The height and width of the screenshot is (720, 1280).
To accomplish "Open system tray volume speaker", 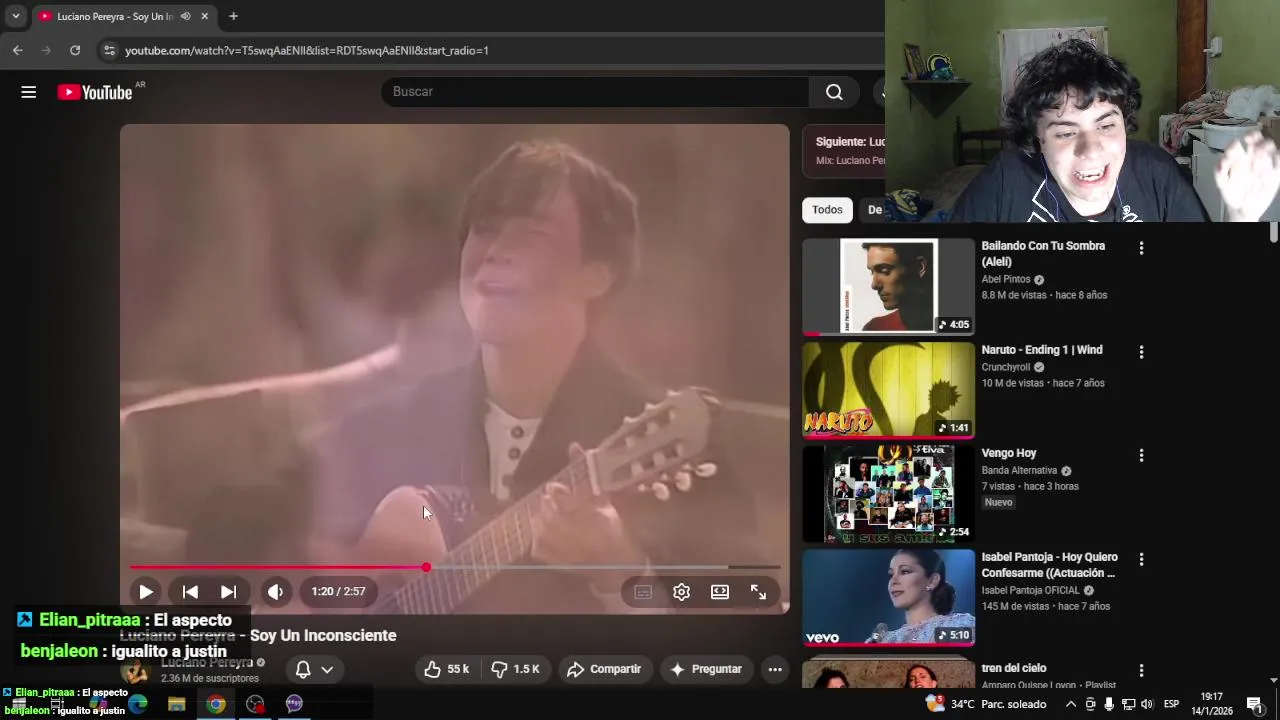I will point(1147,704).
